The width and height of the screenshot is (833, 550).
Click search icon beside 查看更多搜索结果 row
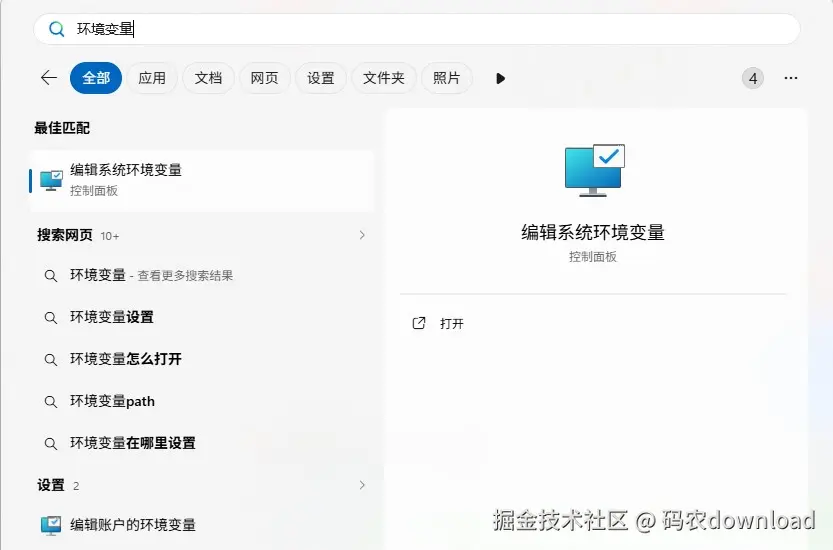(50, 276)
